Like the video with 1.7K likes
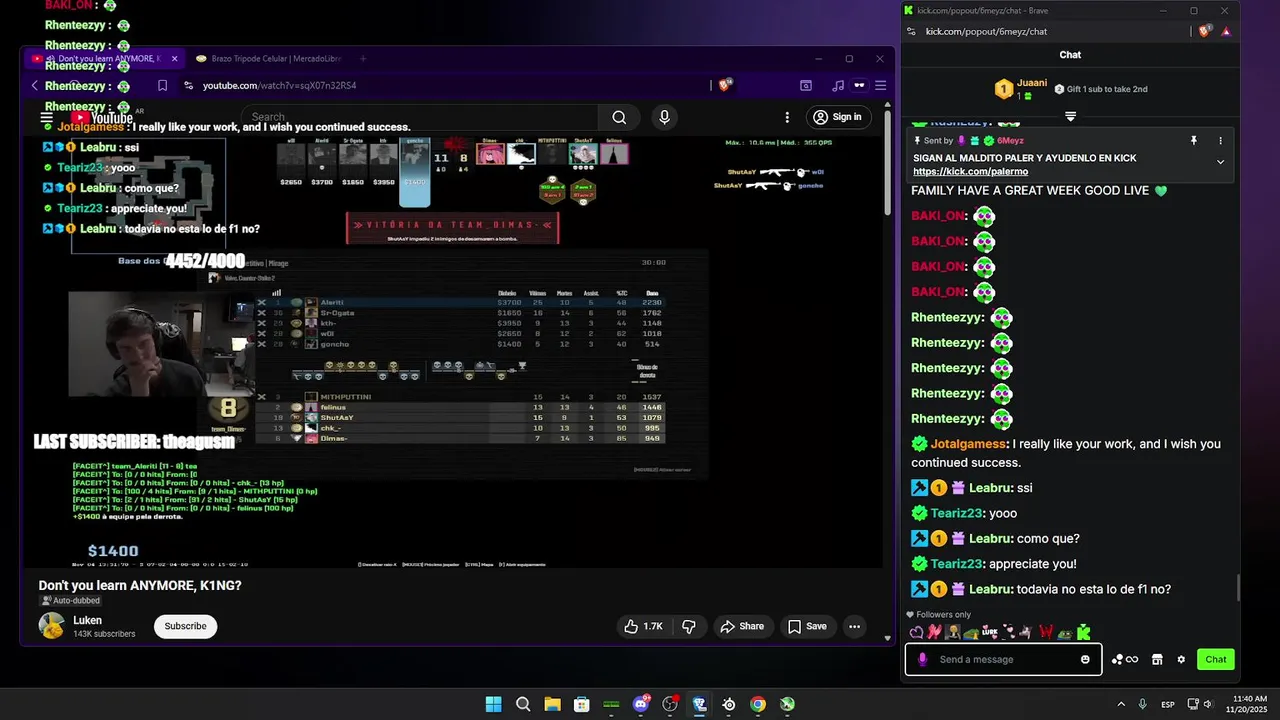The image size is (1280, 720). point(643,626)
